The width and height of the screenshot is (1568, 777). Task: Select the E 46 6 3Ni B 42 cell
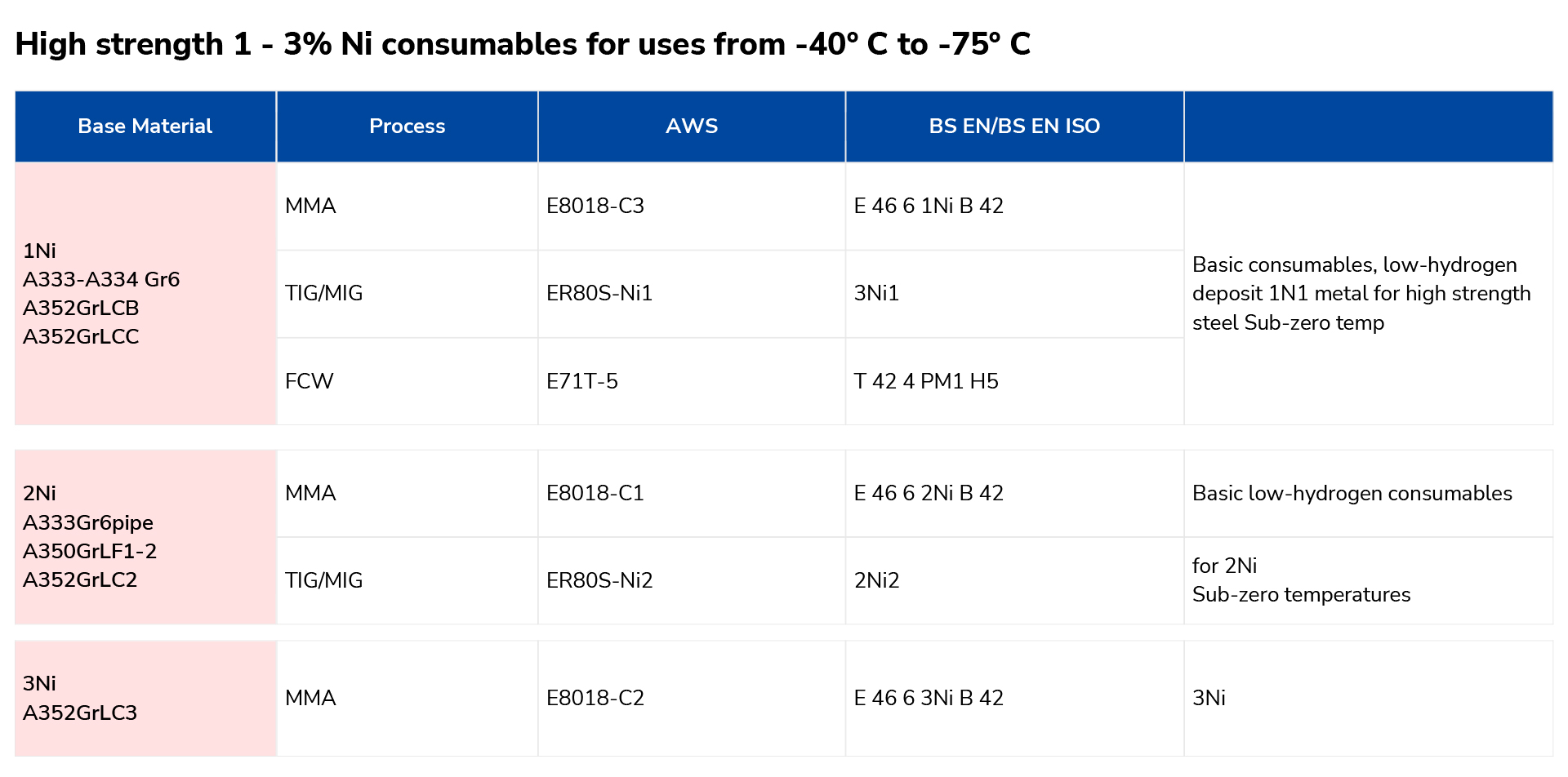1014,699
